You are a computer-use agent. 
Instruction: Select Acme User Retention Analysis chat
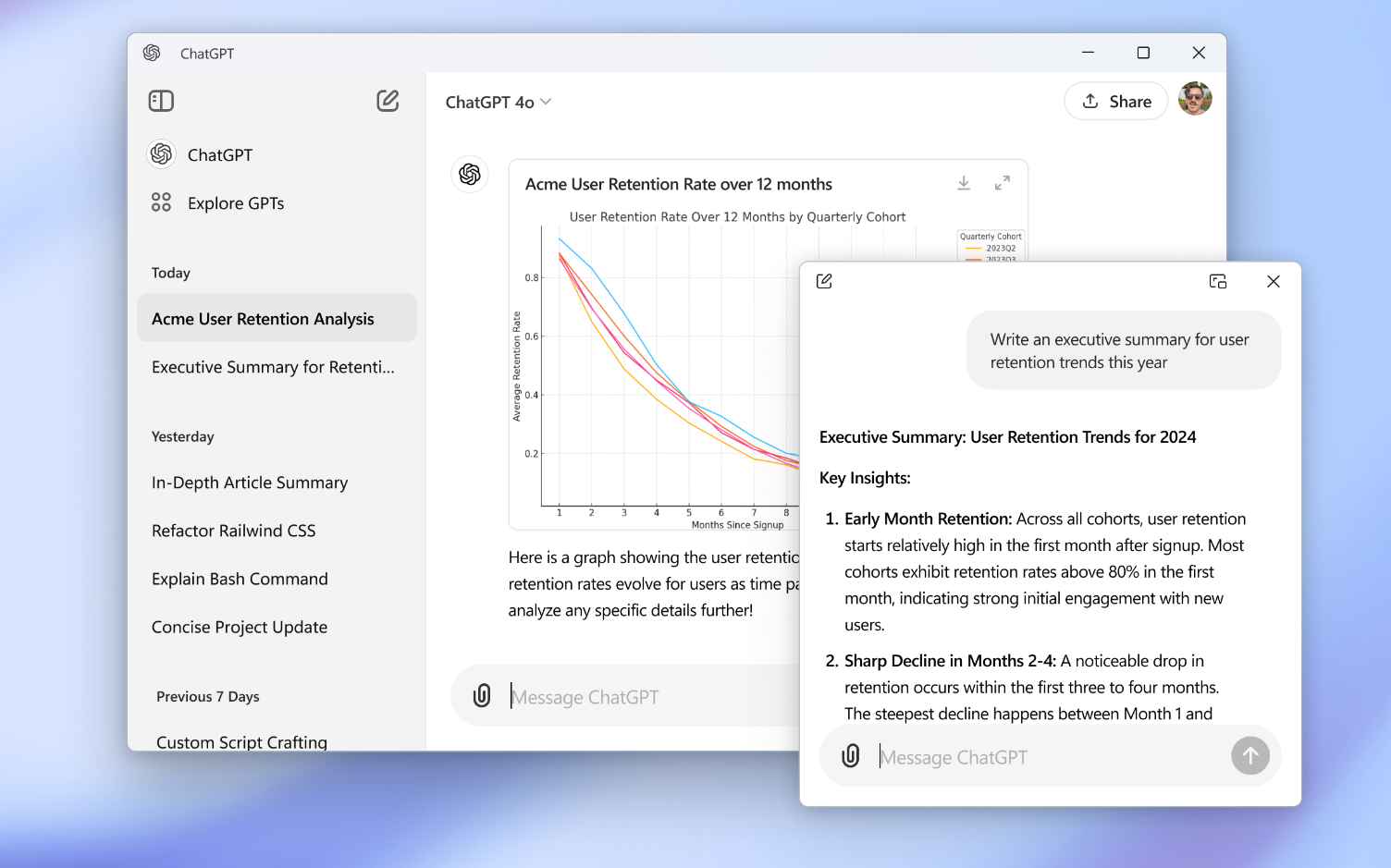pos(277,318)
